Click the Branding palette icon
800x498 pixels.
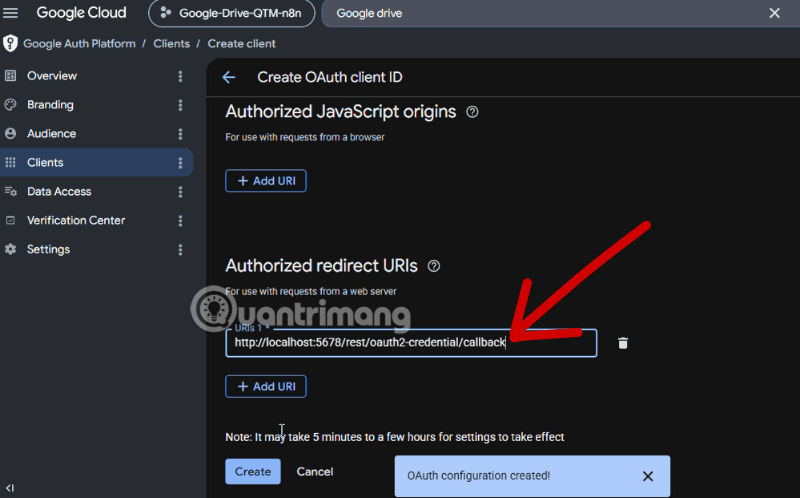click(x=10, y=105)
